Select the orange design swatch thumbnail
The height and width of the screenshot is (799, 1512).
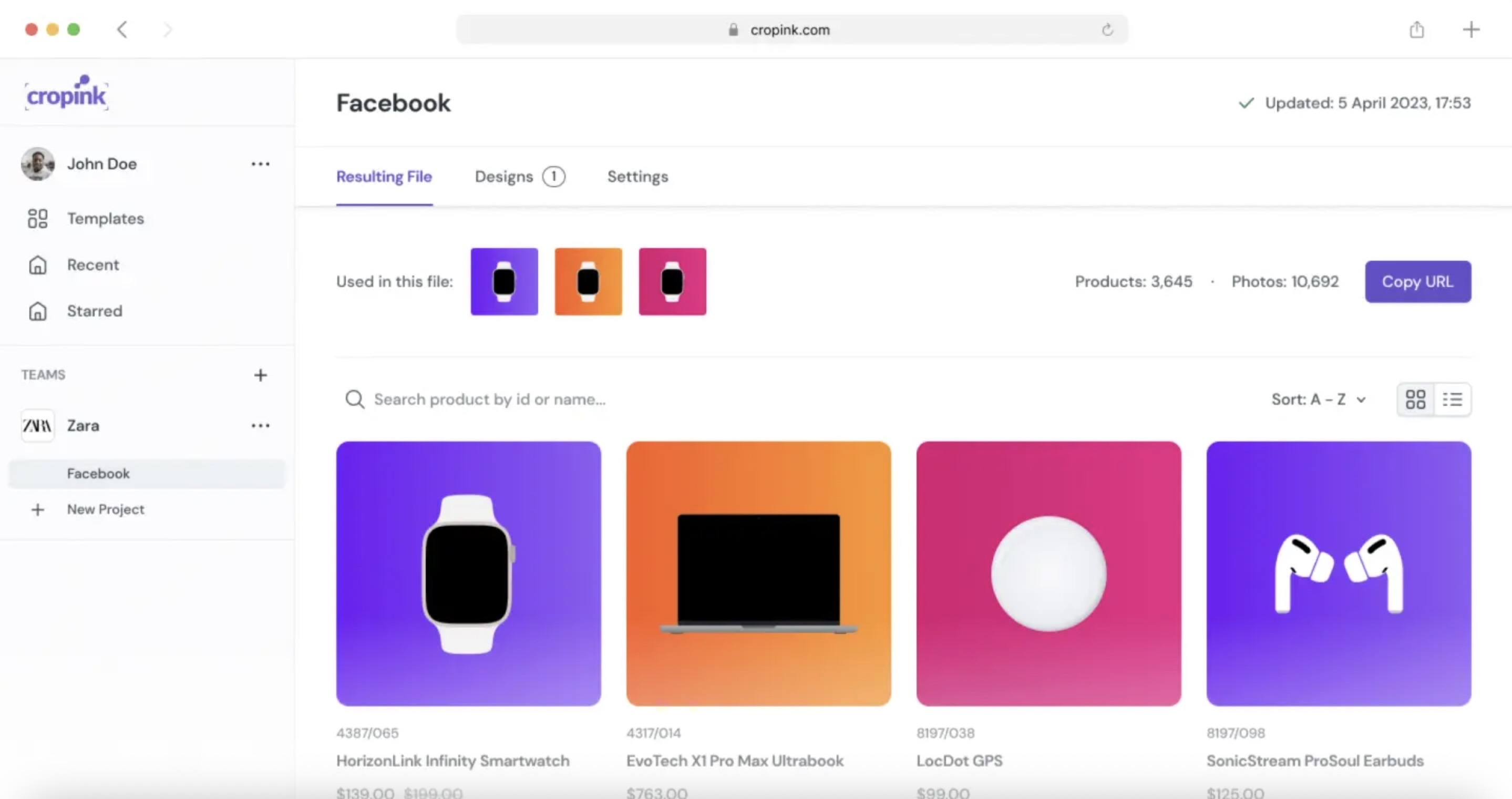tap(588, 282)
